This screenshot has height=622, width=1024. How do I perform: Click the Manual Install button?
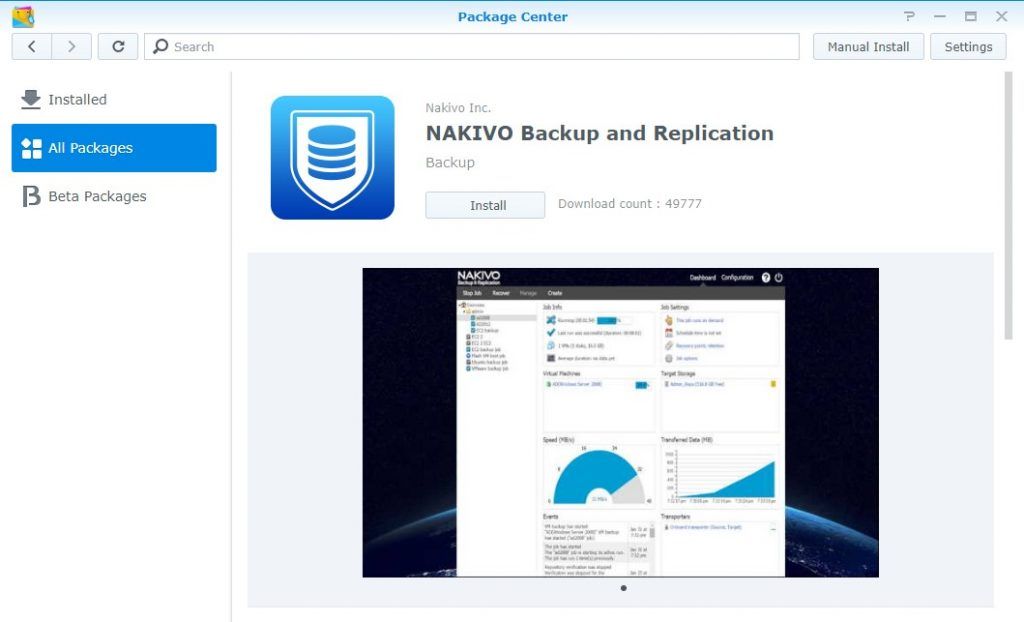pyautogui.click(x=868, y=46)
